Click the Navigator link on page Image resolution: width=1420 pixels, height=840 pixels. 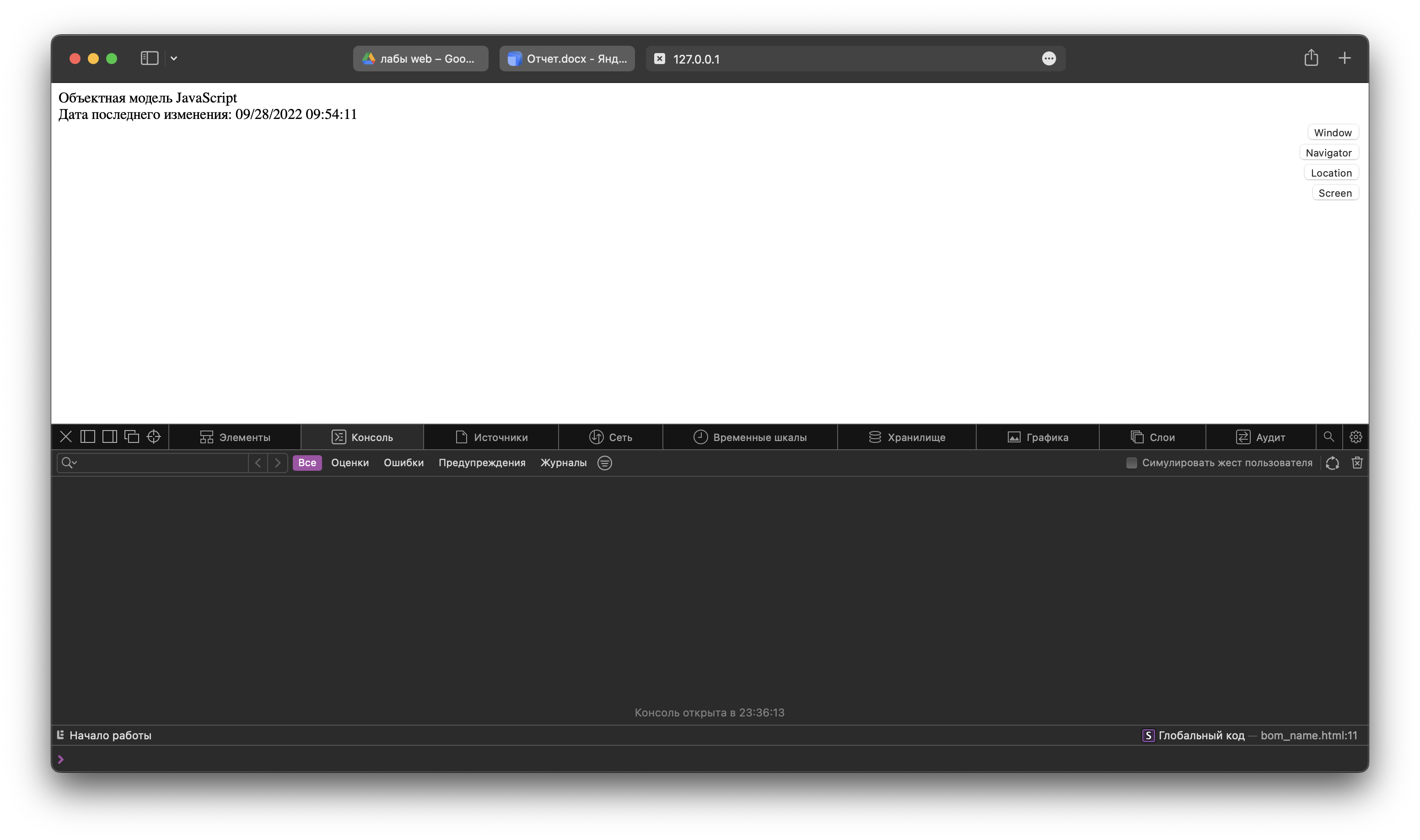click(x=1328, y=153)
